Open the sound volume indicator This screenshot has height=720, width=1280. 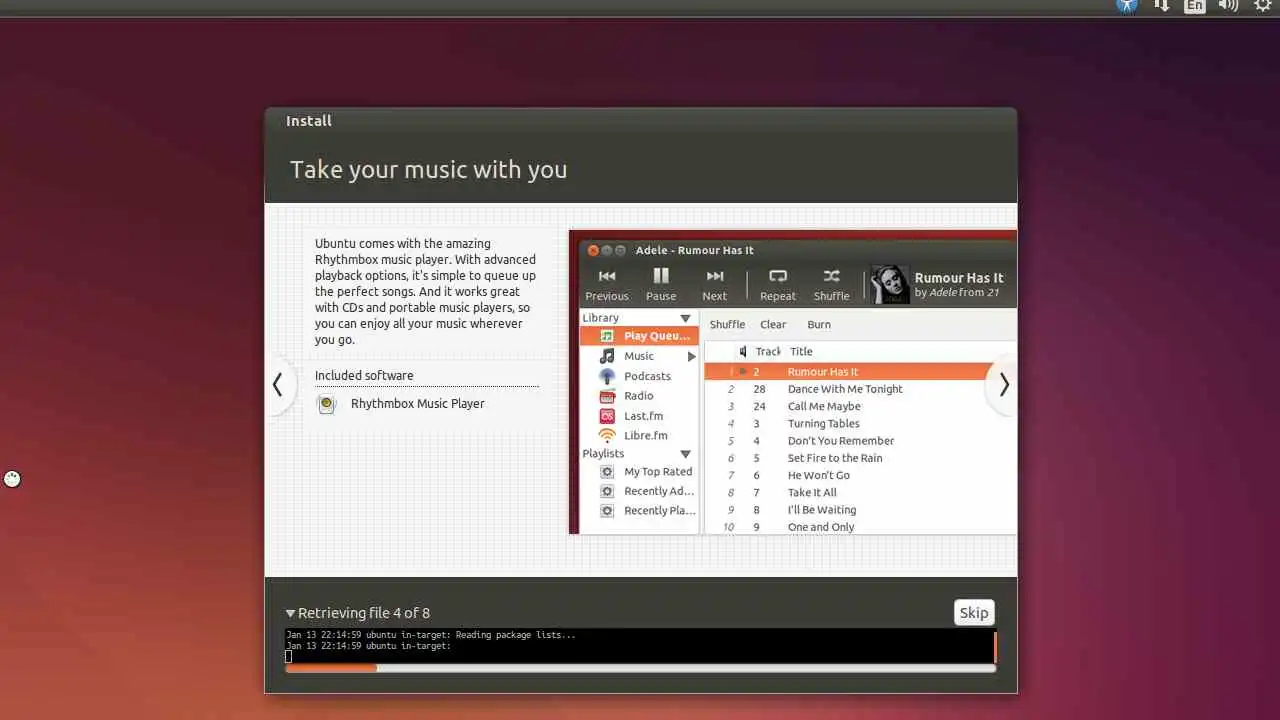1229,5
